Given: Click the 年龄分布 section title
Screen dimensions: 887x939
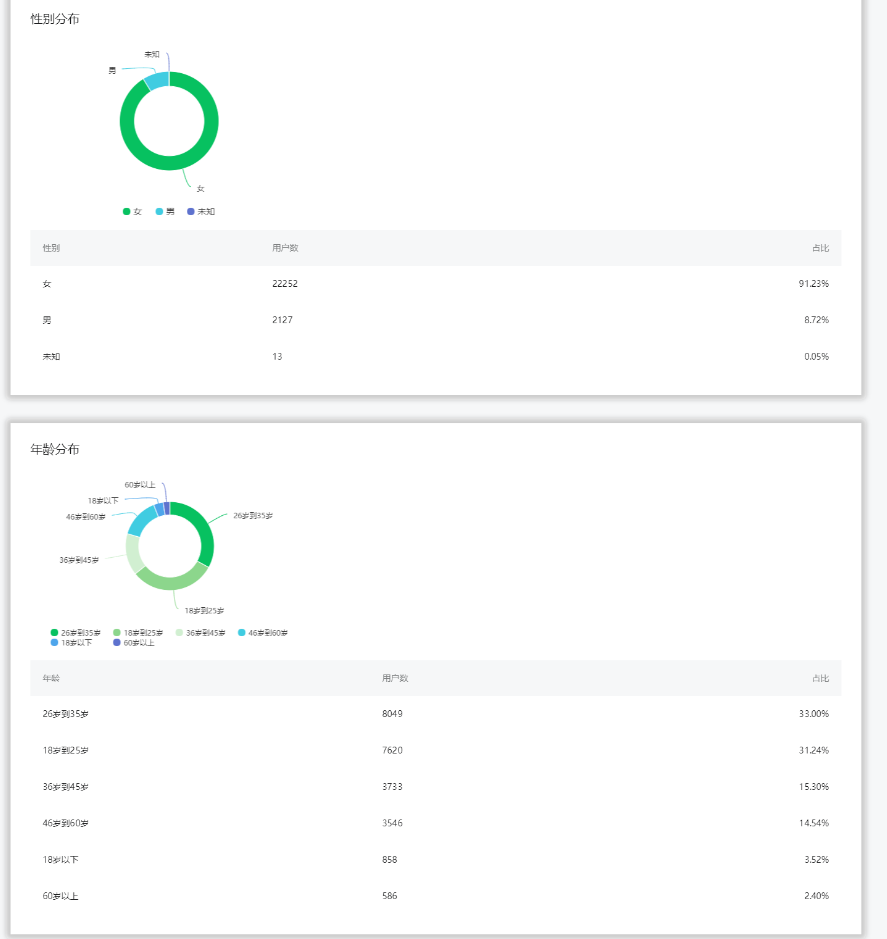Looking at the screenshot, I should coord(55,449).
